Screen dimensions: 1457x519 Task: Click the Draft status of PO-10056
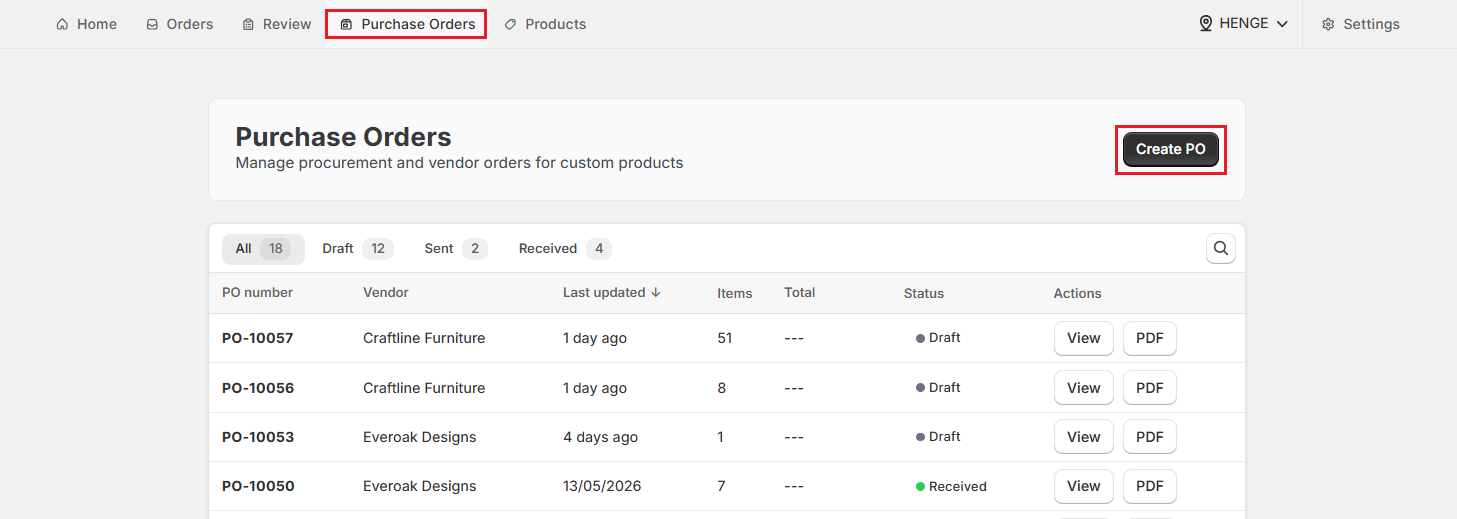pos(938,388)
